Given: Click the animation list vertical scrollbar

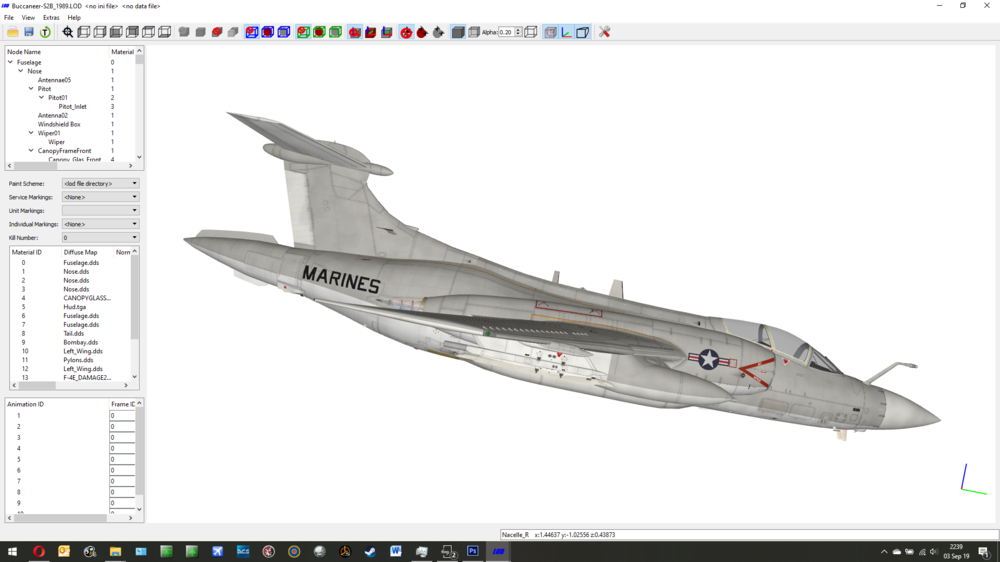Looking at the screenshot, I should click(x=139, y=457).
